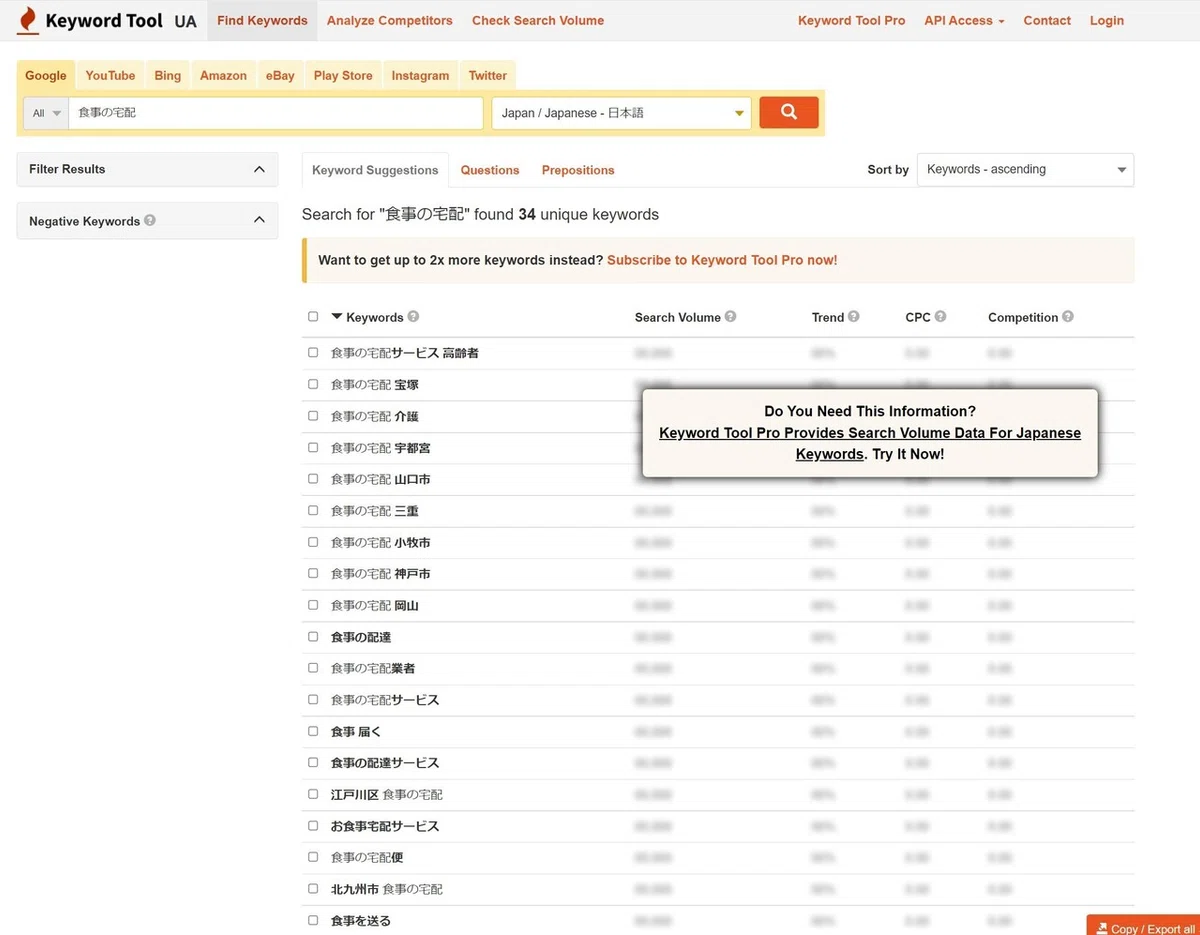
Task: Switch to the YouTube platform tab
Action: point(110,75)
